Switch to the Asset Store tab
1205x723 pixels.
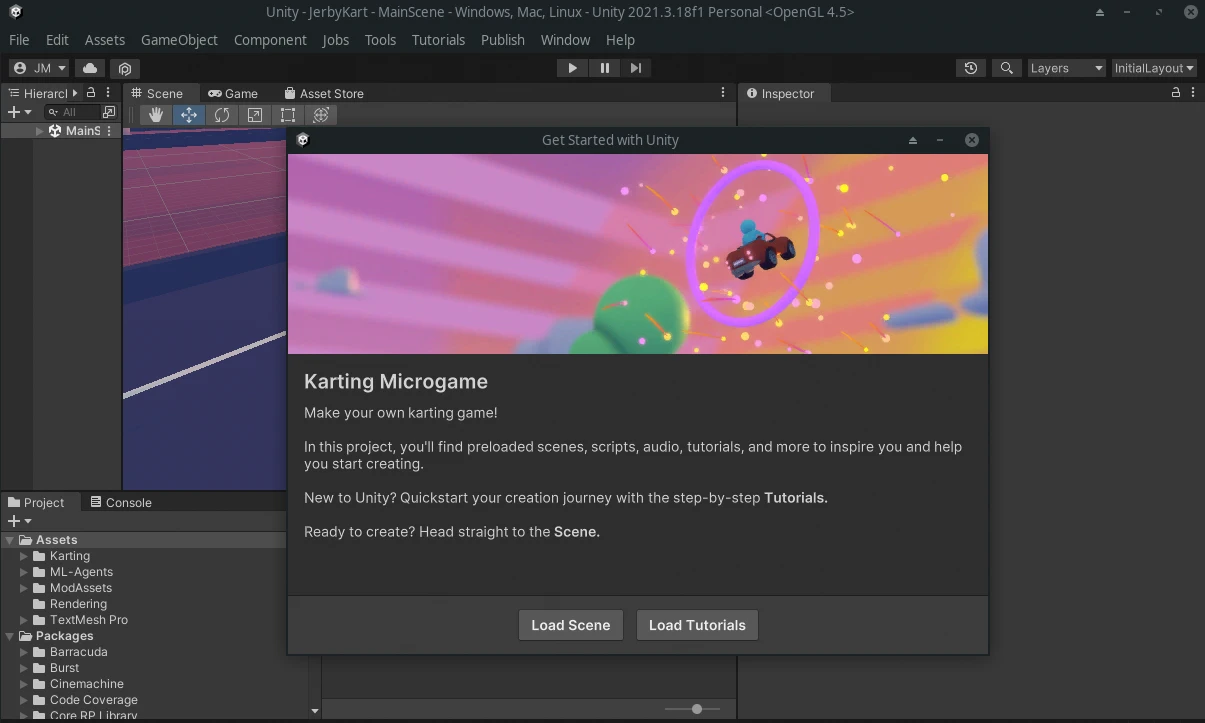coord(323,93)
